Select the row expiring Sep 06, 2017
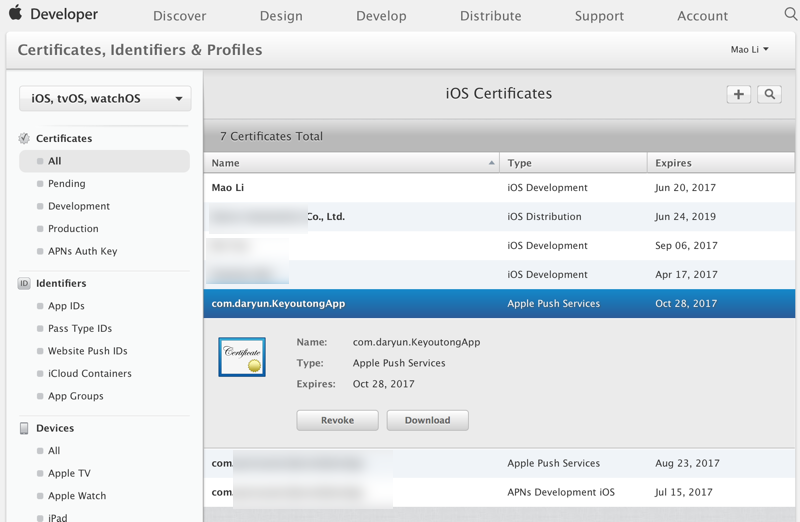The width and height of the screenshot is (800, 522). click(499, 246)
